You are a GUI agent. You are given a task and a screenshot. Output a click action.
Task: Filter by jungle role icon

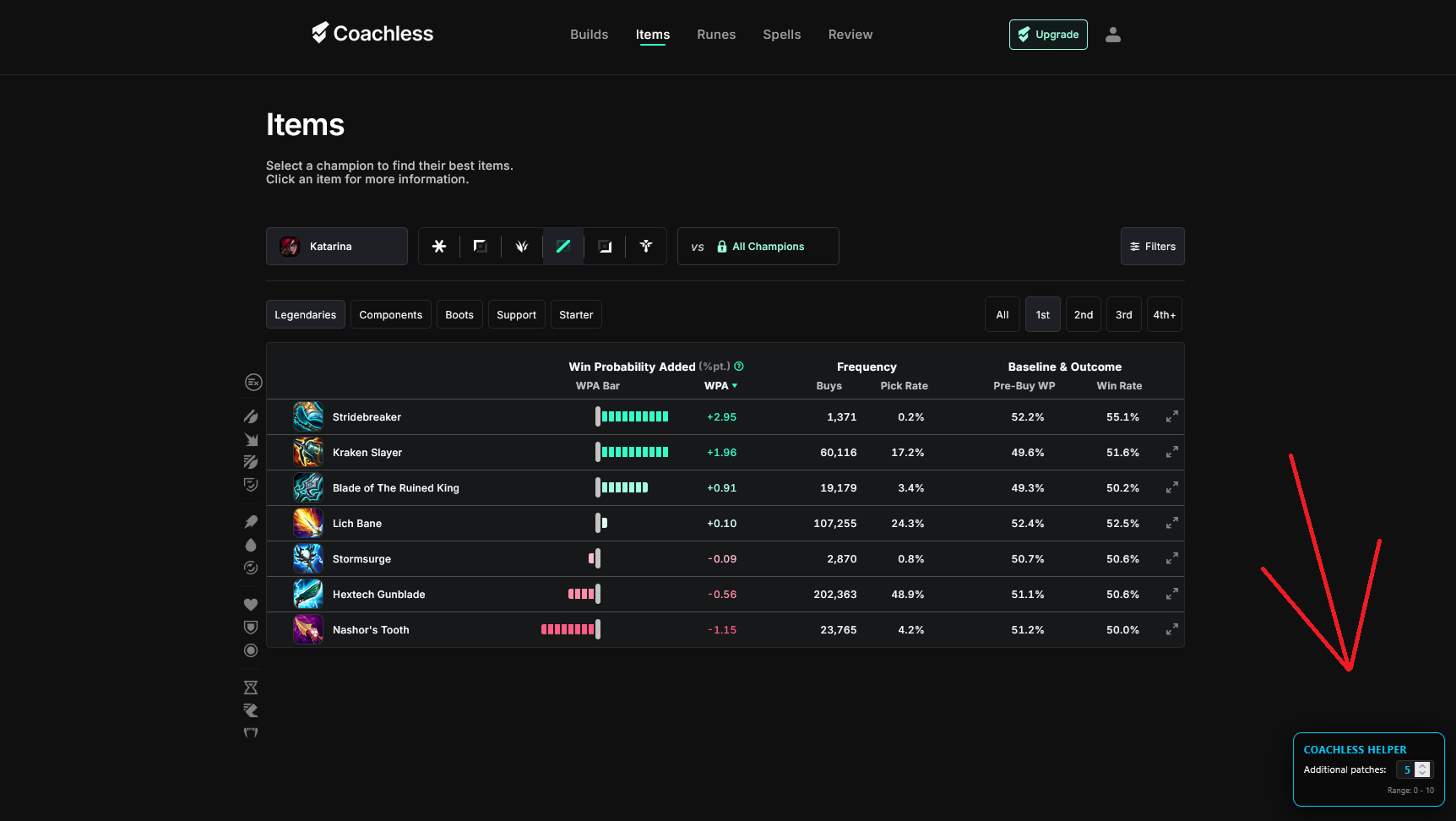[522, 247]
